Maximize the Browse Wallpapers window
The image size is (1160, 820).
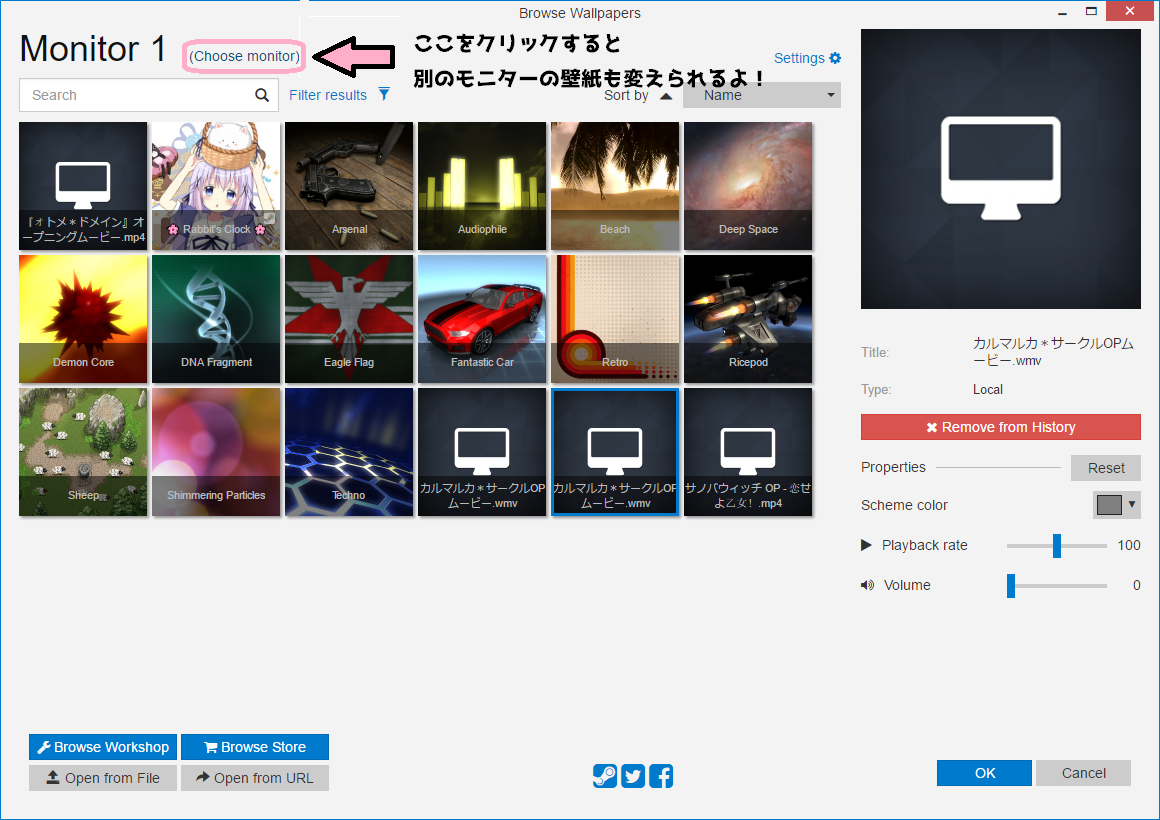pyautogui.click(x=1091, y=11)
